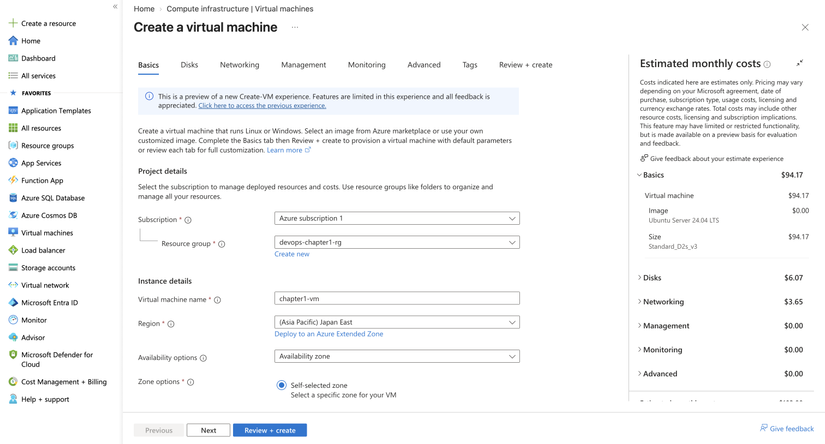This screenshot has width=825, height=444.
Task: Open Application Templates icon
Action: pos(13,110)
